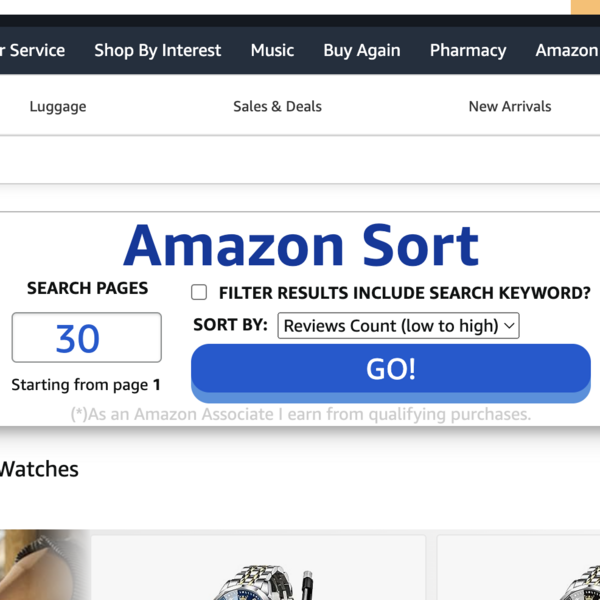Click the dropdown chevron beside Reviews Count

(509, 326)
